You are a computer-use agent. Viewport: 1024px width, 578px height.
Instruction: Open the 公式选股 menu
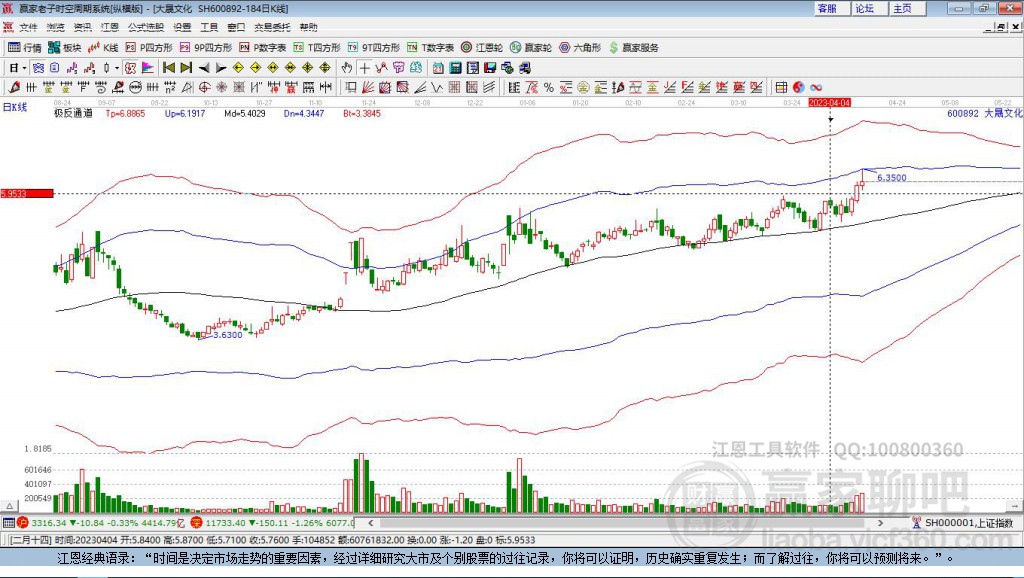[146, 27]
